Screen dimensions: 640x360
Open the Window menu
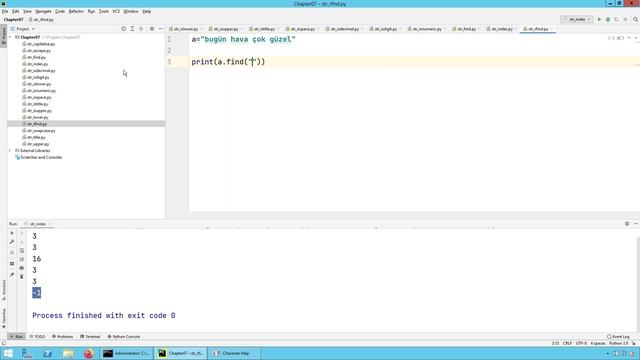[131, 11]
